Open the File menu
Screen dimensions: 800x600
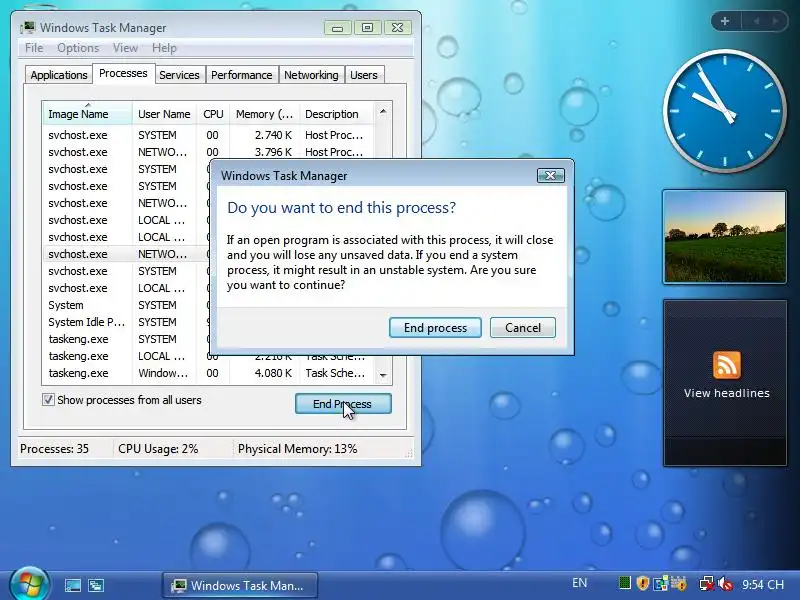pos(34,48)
